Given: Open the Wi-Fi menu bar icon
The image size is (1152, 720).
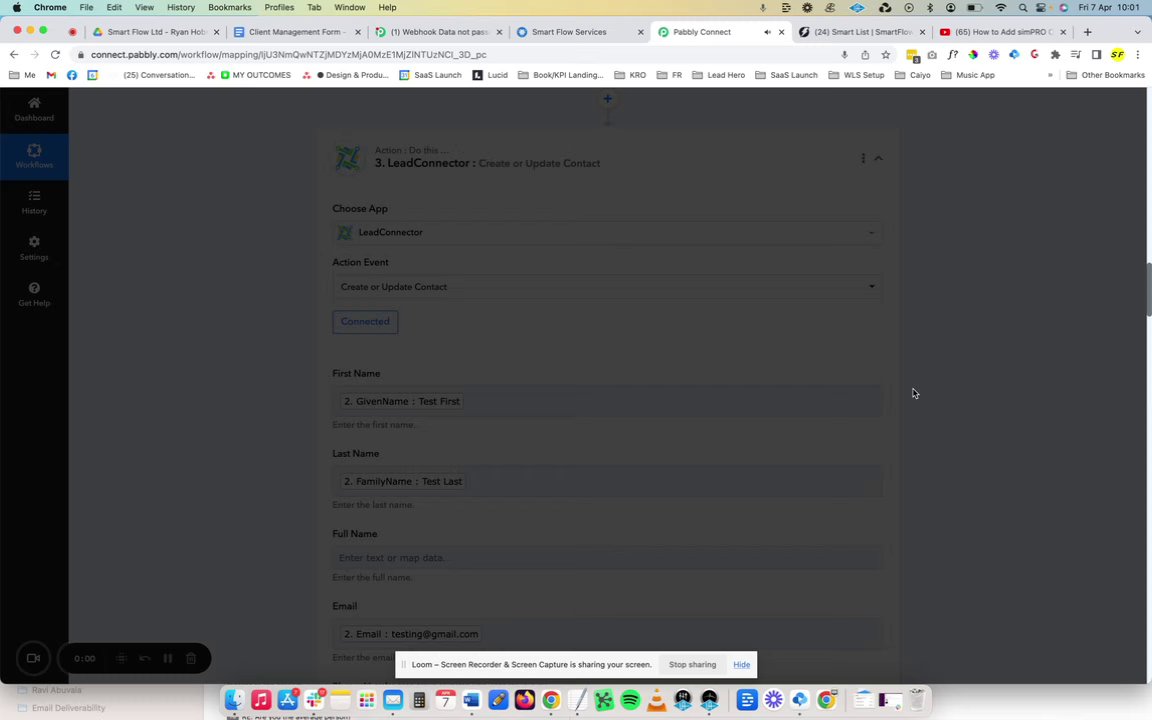Looking at the screenshot, I should tap(1001, 7).
